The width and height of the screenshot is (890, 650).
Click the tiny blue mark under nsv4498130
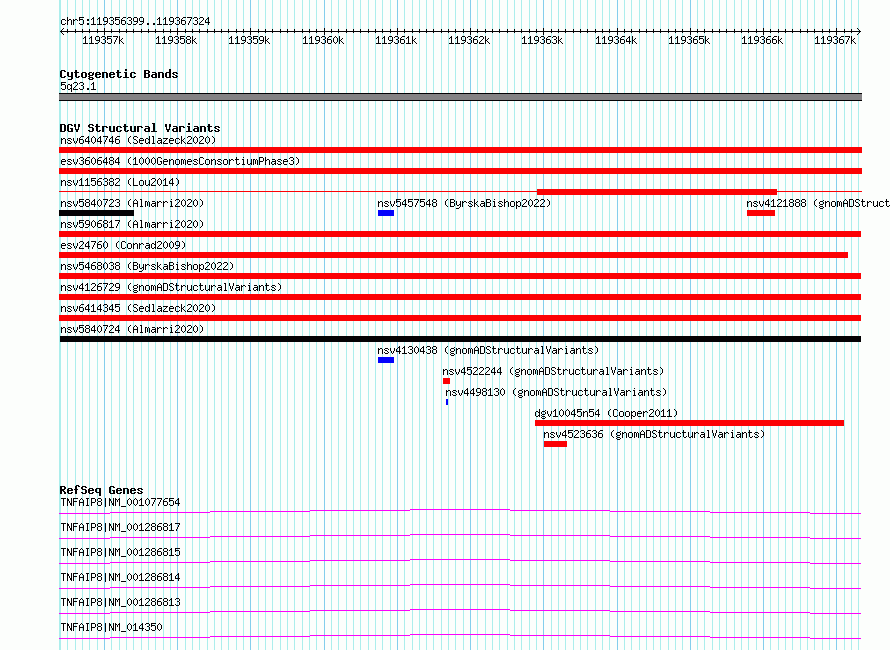(447, 402)
